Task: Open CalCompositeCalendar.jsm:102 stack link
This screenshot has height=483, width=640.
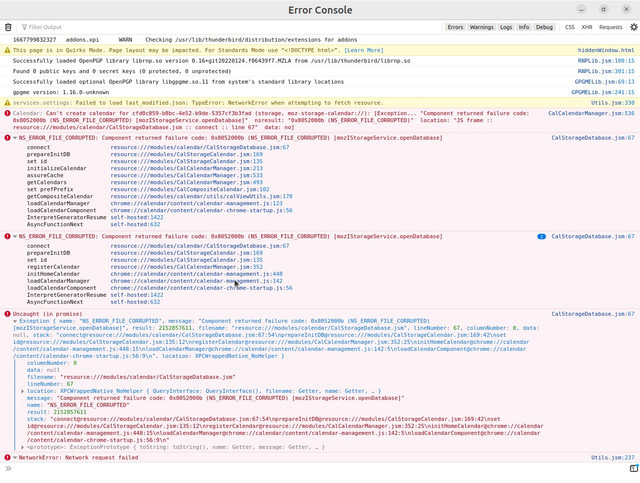Action: pyautogui.click(x=190, y=189)
